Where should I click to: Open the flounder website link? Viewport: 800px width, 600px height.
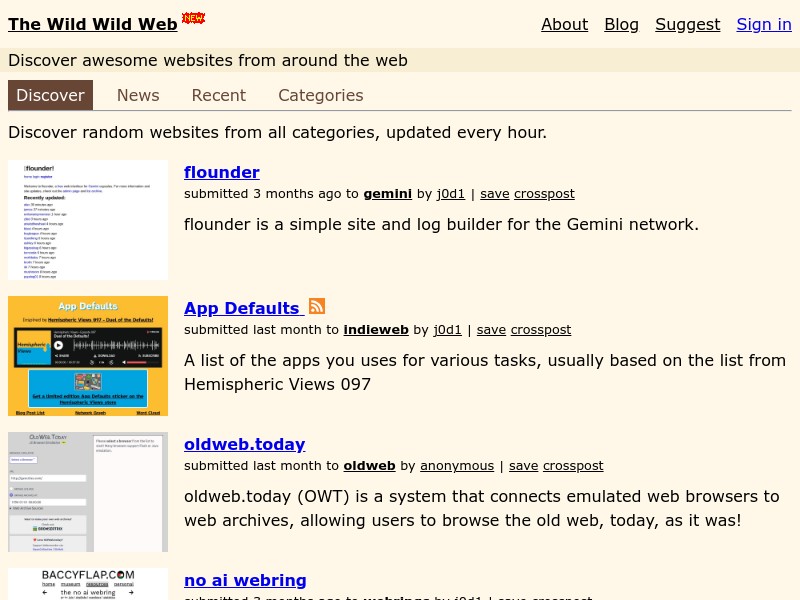tap(222, 172)
